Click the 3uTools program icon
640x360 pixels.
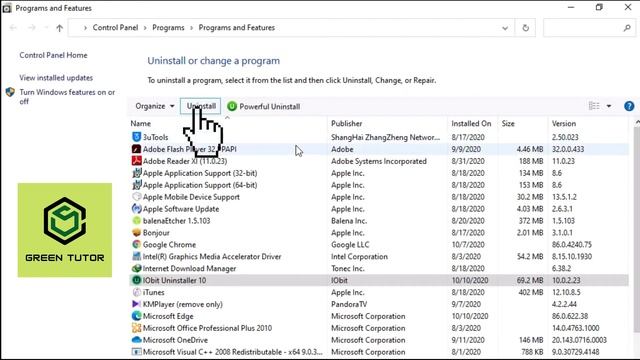click(136, 137)
